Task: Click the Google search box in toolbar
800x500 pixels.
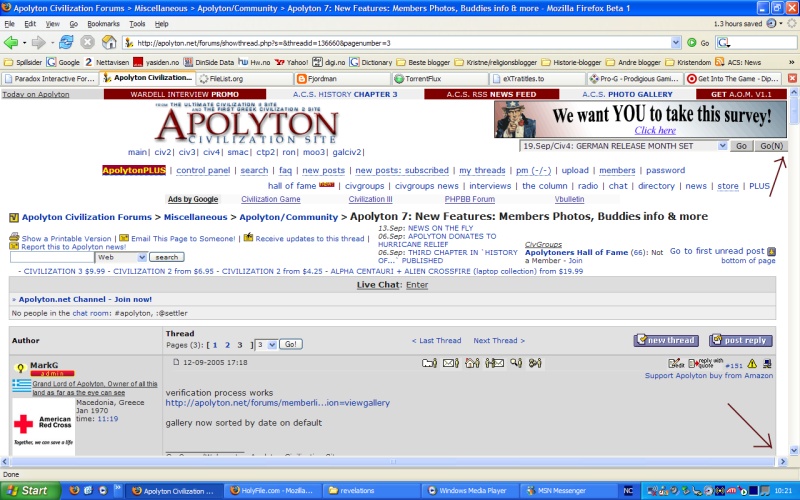Action: pos(763,43)
